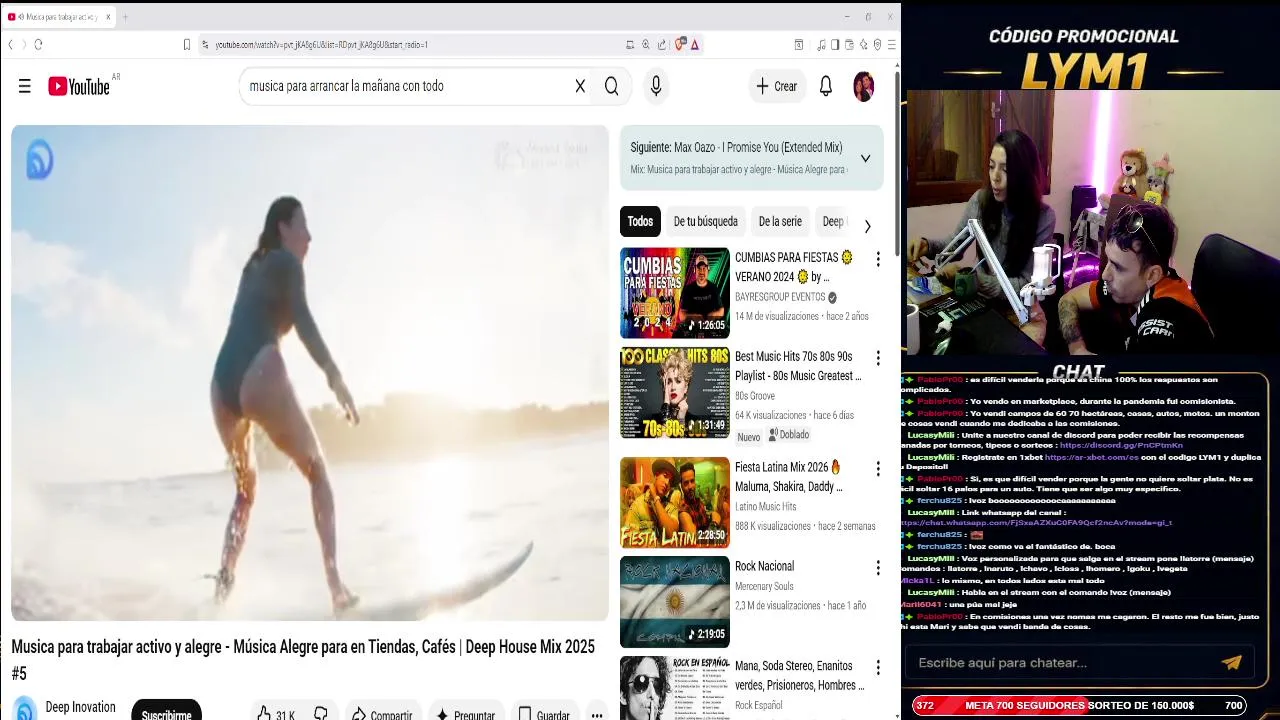The image size is (1280, 720).
Task: Open the Brave rewards triangle icon
Action: tap(694, 44)
